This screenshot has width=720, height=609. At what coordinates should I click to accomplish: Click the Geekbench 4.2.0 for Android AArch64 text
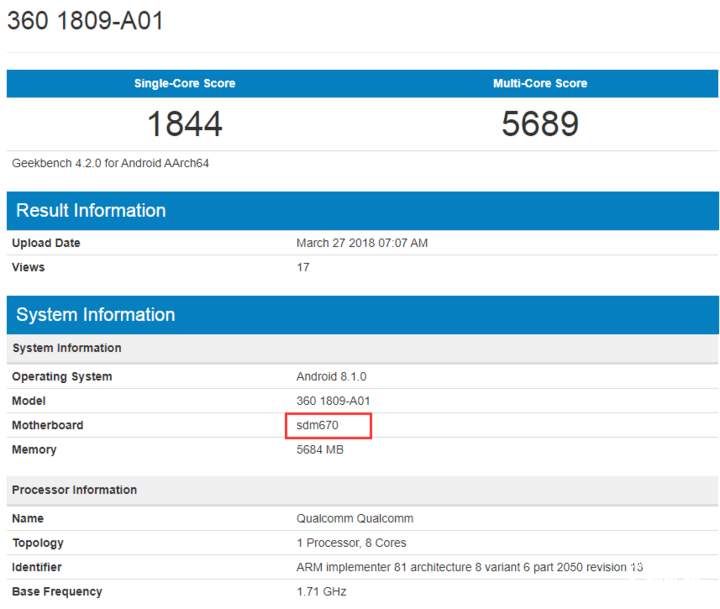(x=110, y=163)
